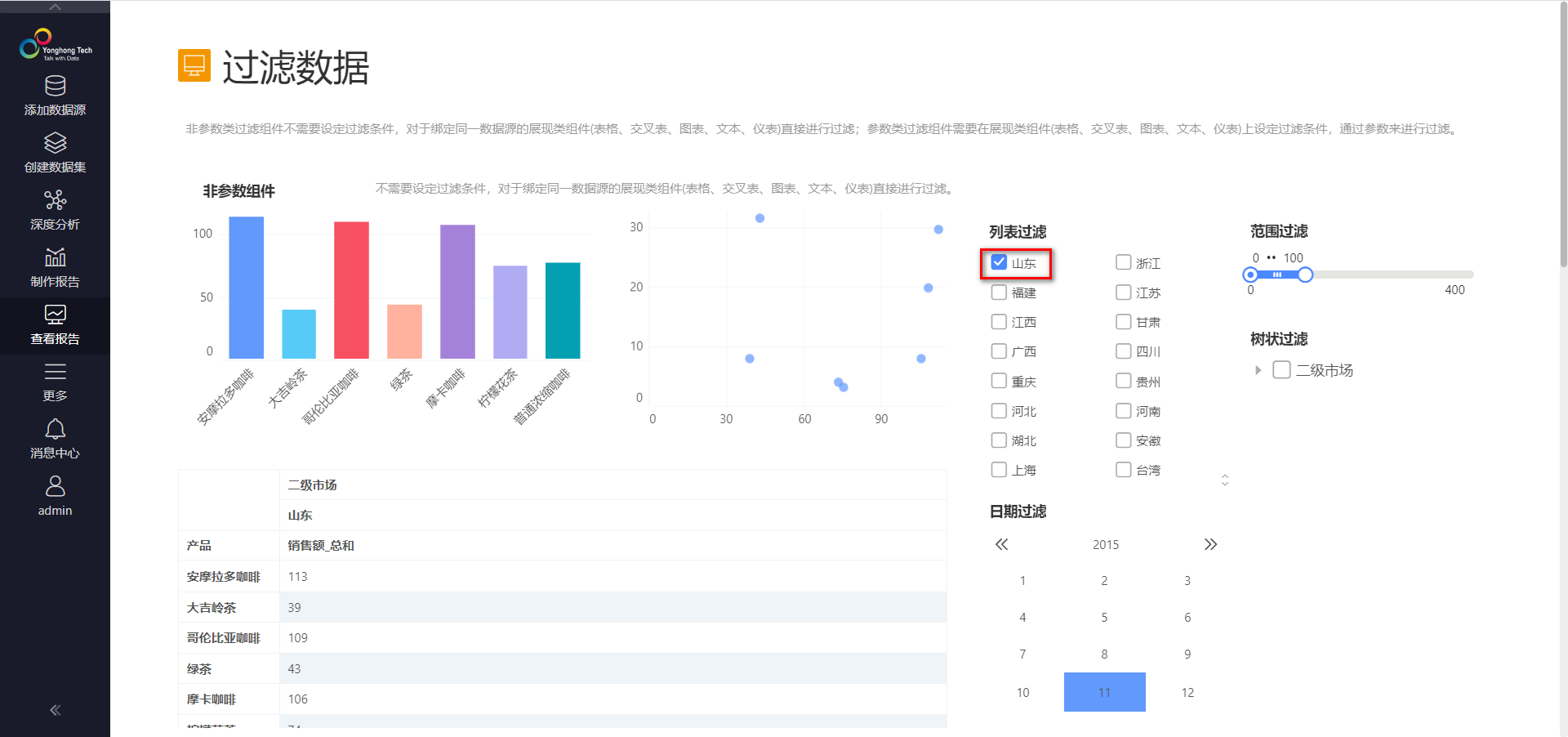This screenshot has height=737, width=1568.
Task: Check the 河北 checkbox
Action: (x=999, y=410)
